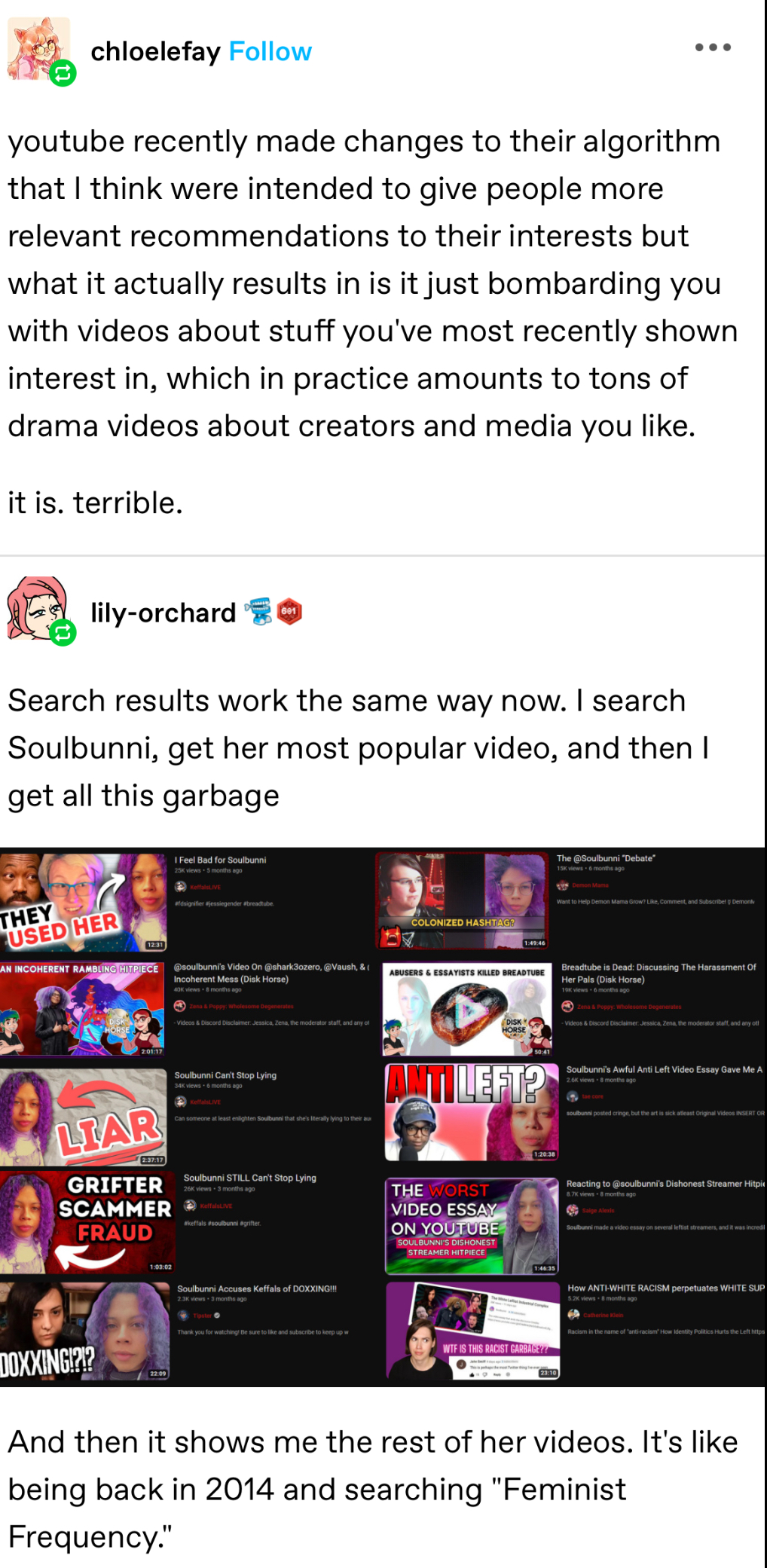Click the 'Soulbunni Can't Stop Lying' title

225,1075
